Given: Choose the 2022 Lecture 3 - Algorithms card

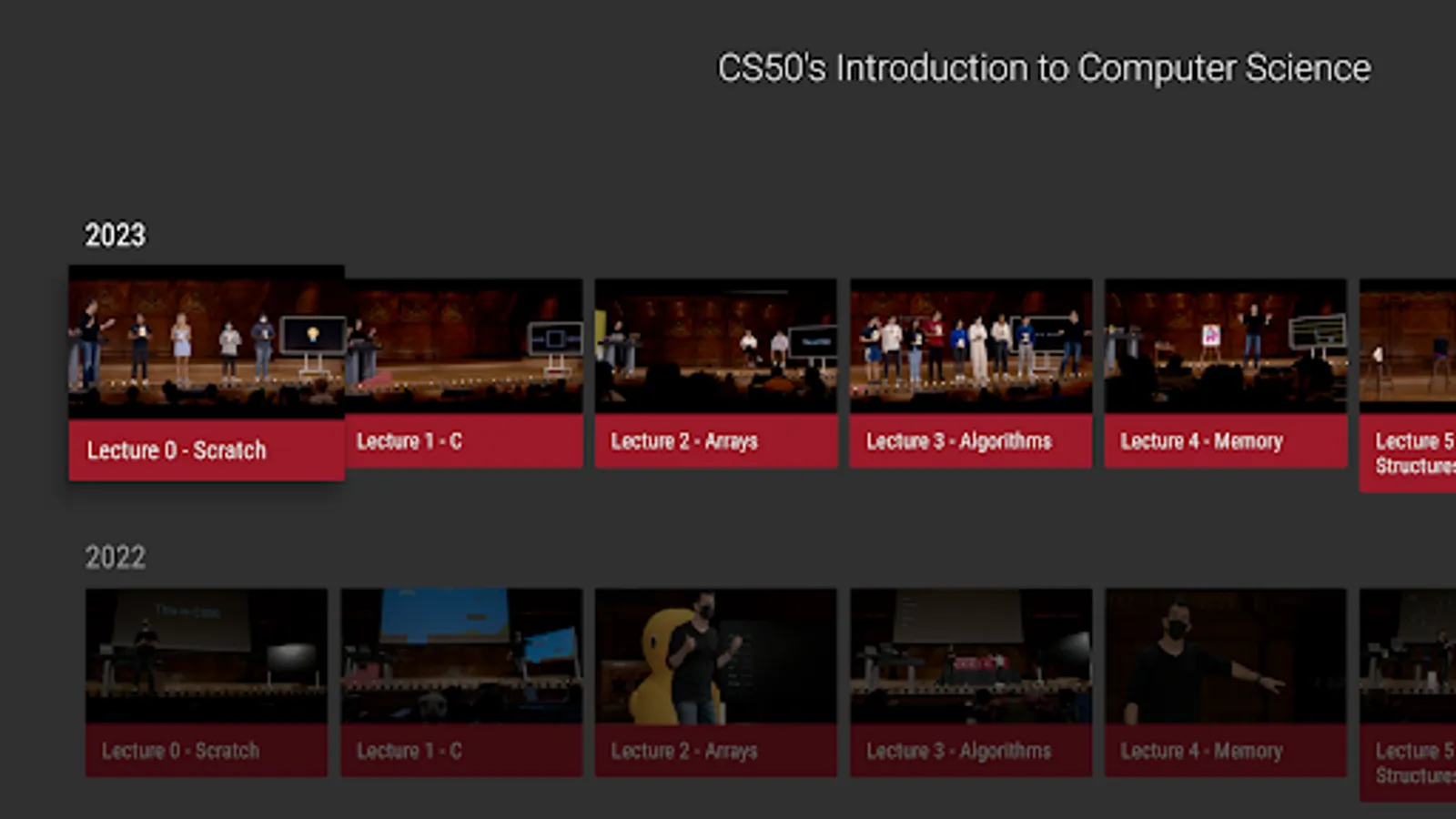Looking at the screenshot, I should 971,682.
